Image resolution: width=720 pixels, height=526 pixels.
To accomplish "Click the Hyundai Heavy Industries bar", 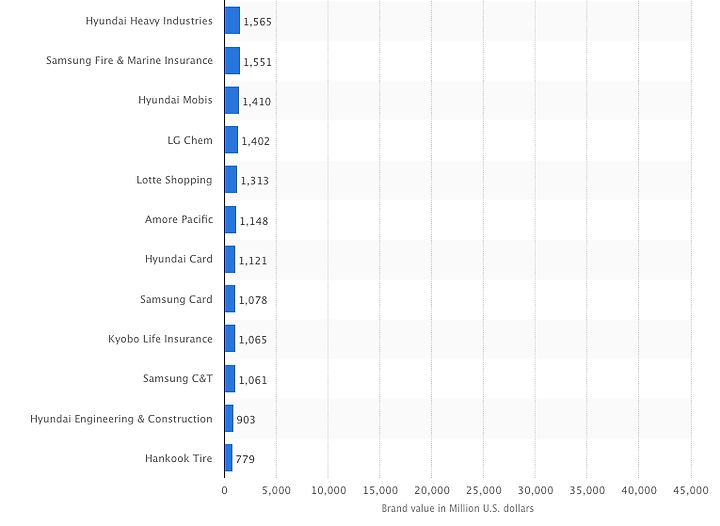I will point(232,21).
